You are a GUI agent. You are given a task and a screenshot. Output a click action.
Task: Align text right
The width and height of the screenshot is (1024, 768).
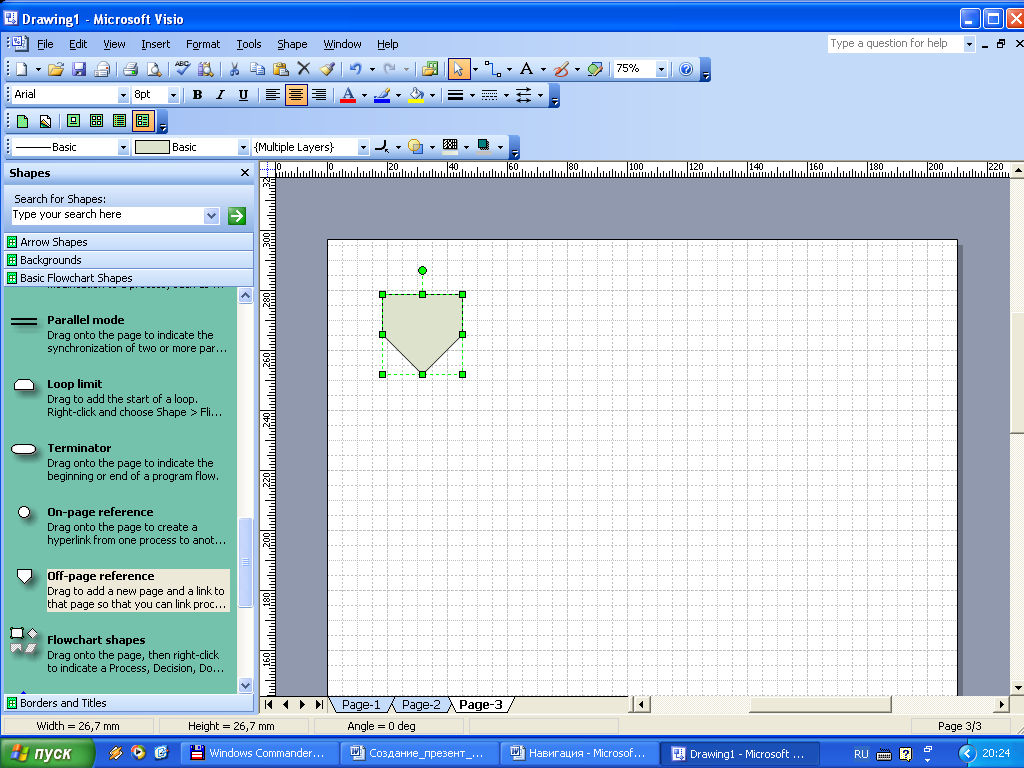[319, 95]
